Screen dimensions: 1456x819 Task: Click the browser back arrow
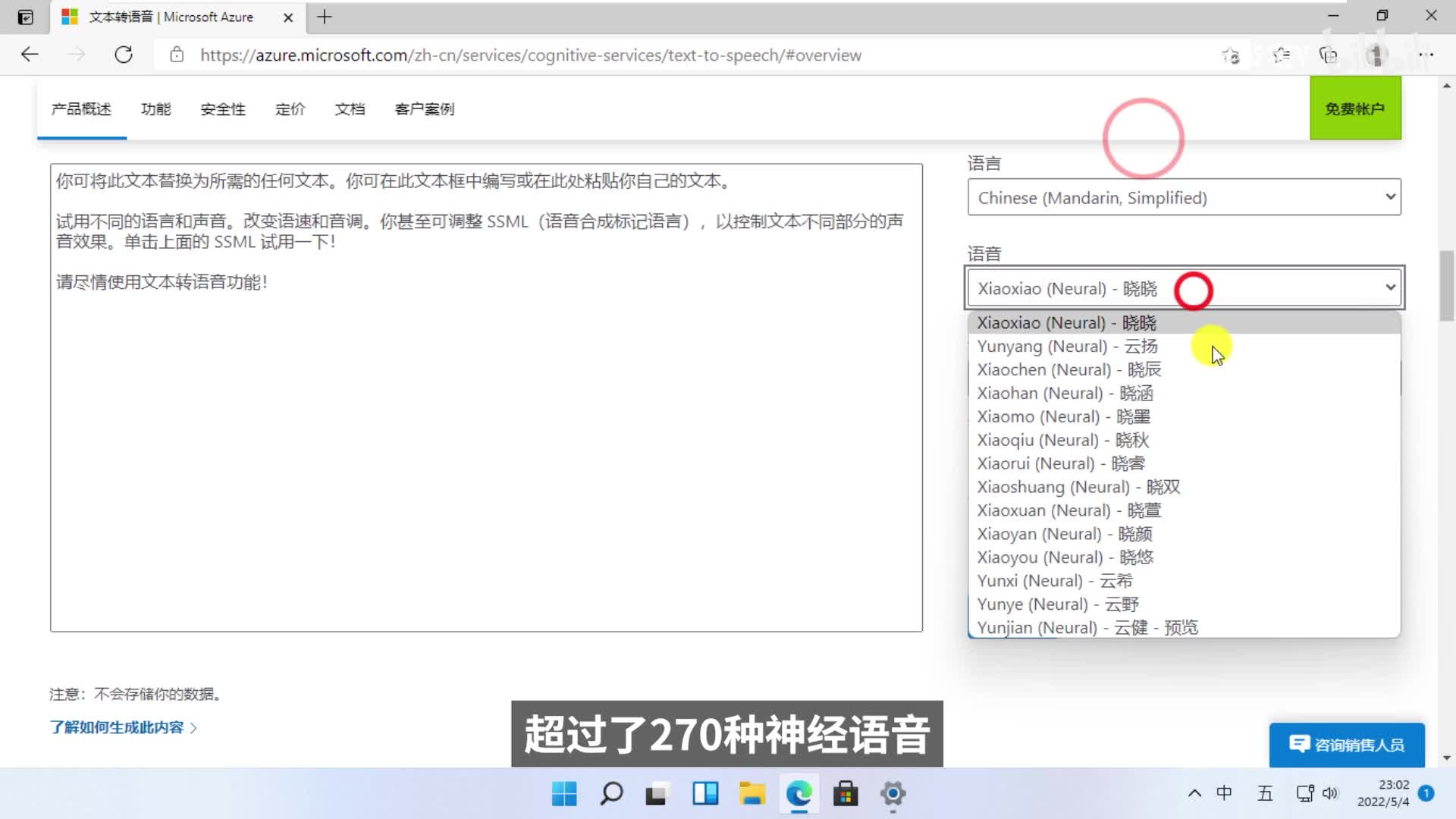click(30, 55)
